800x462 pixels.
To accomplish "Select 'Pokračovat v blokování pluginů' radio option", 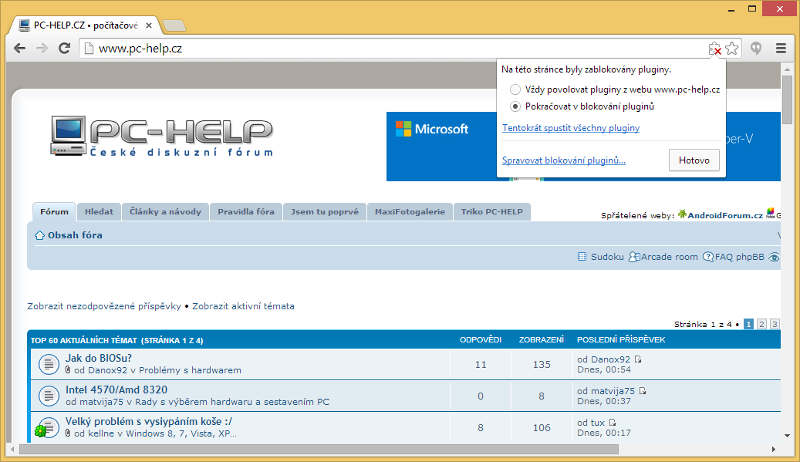I will (x=515, y=106).
